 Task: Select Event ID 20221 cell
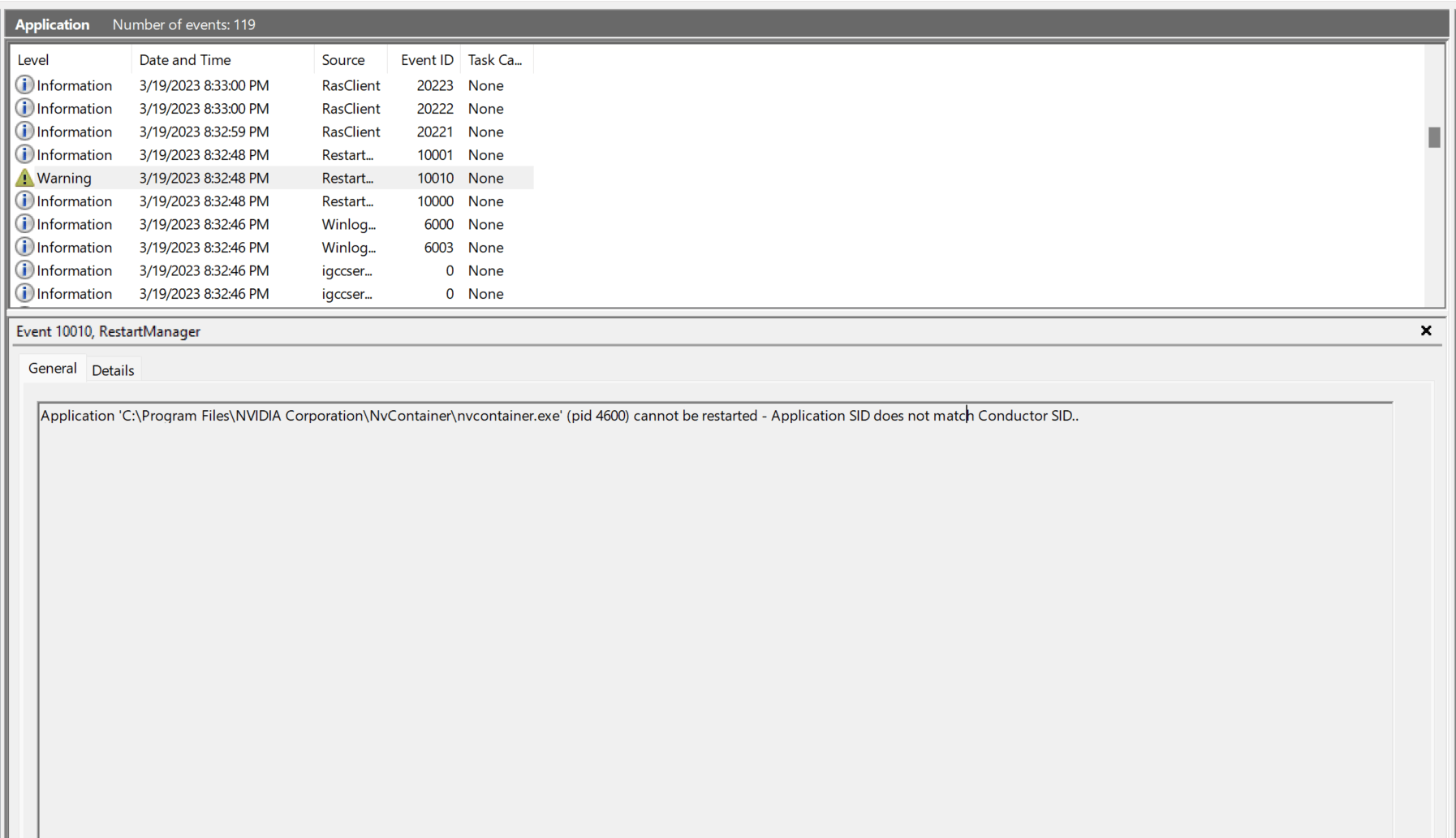435,132
